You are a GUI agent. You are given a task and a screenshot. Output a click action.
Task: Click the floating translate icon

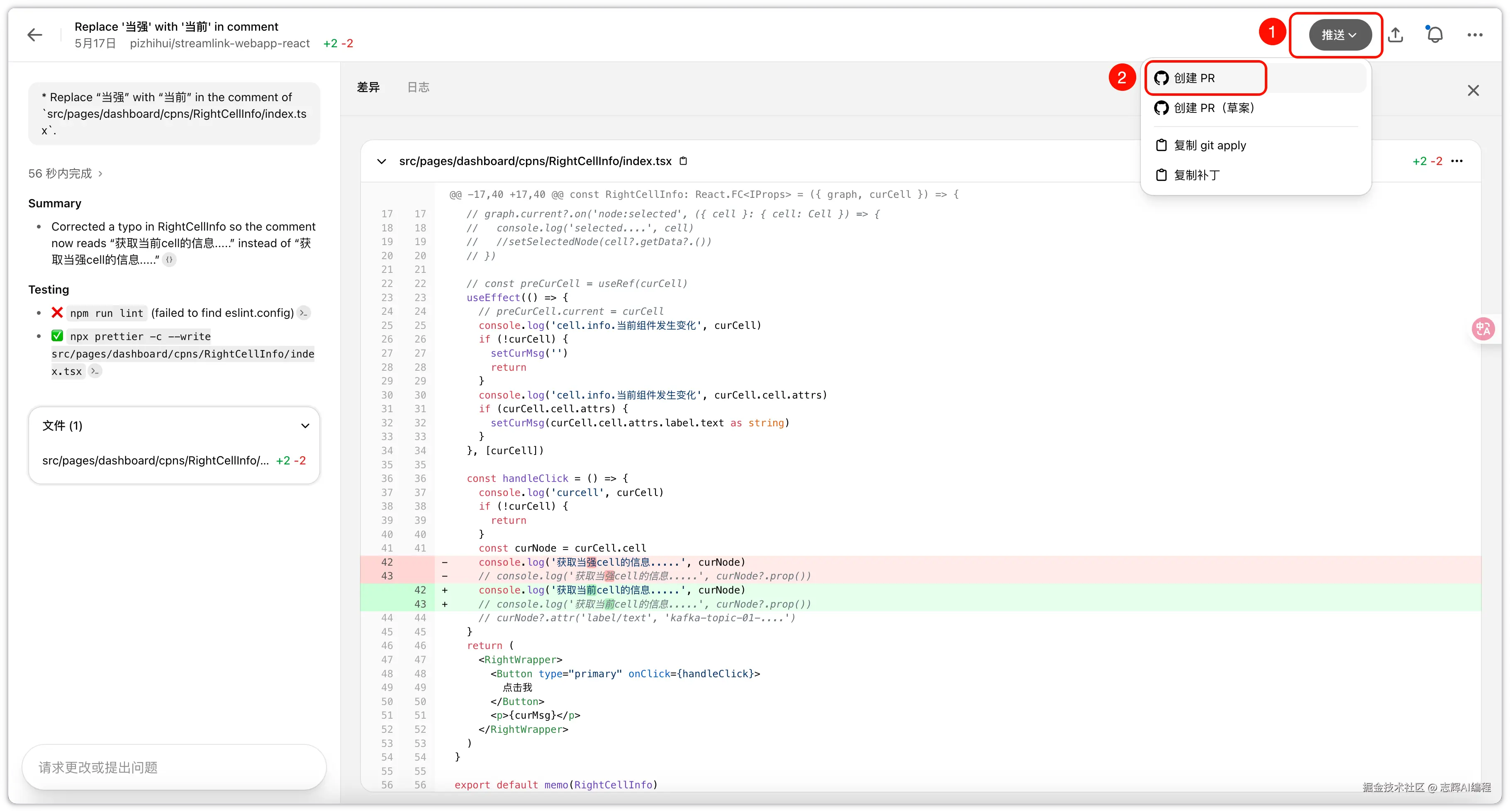1483,329
